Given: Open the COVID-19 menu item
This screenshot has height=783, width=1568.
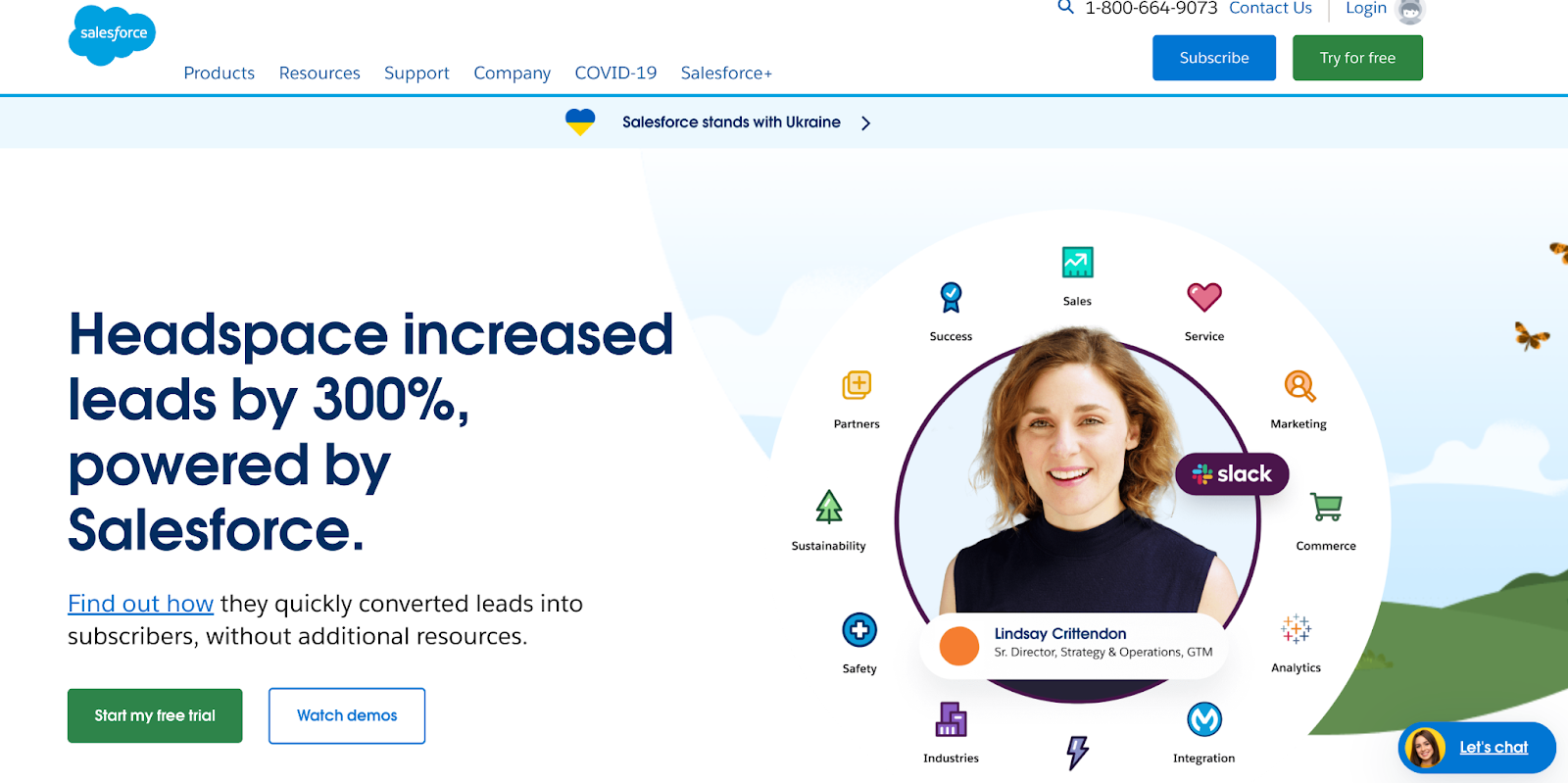Looking at the screenshot, I should coord(615,73).
